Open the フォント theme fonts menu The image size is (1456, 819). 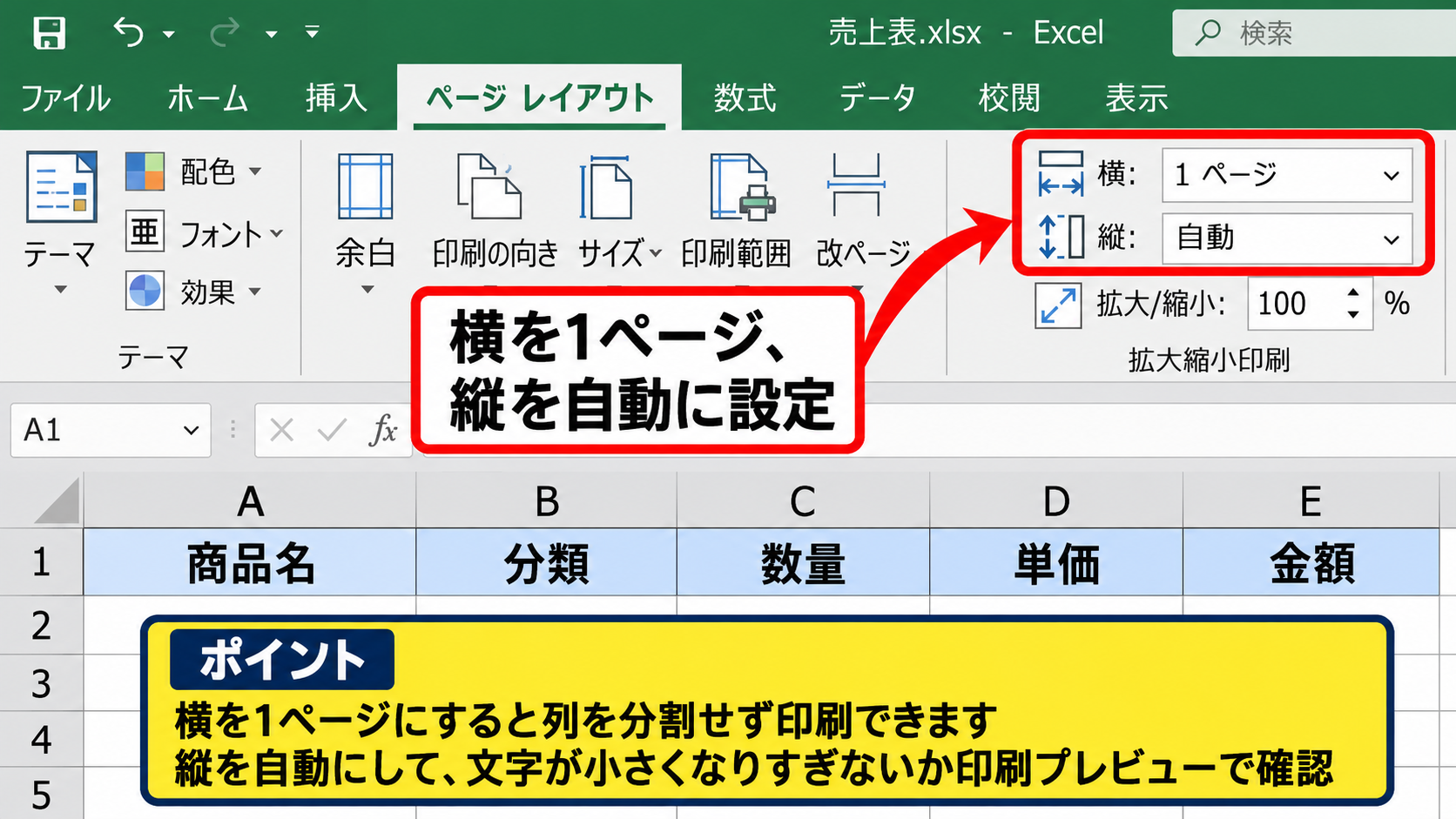205,233
